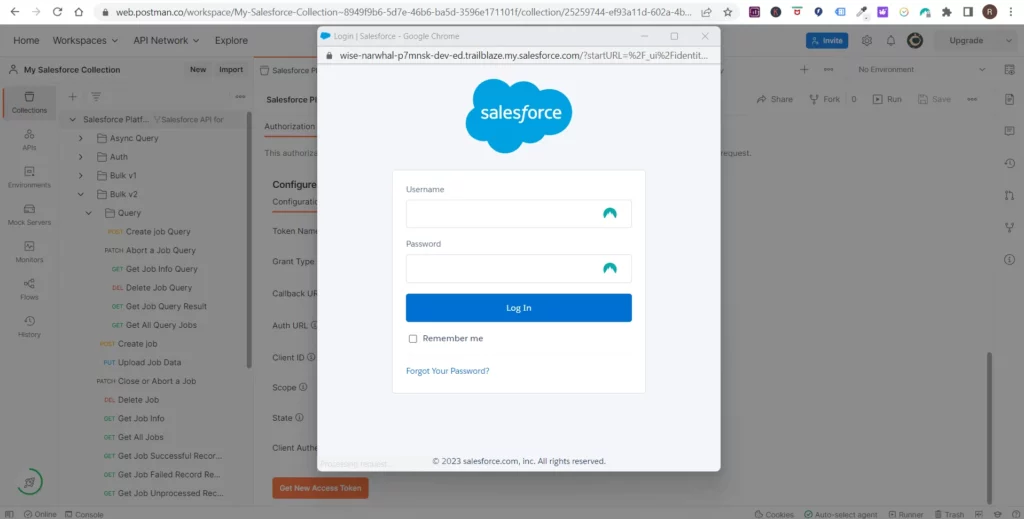Screen dimensions: 1024x519
Task: Open the APIs sidebar section
Action: click(x=29, y=140)
